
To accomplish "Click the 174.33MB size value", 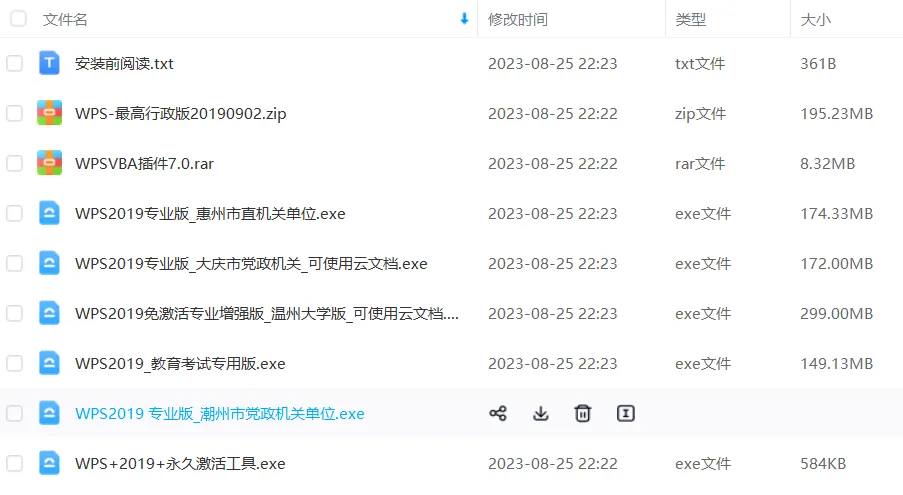I will (x=836, y=214).
